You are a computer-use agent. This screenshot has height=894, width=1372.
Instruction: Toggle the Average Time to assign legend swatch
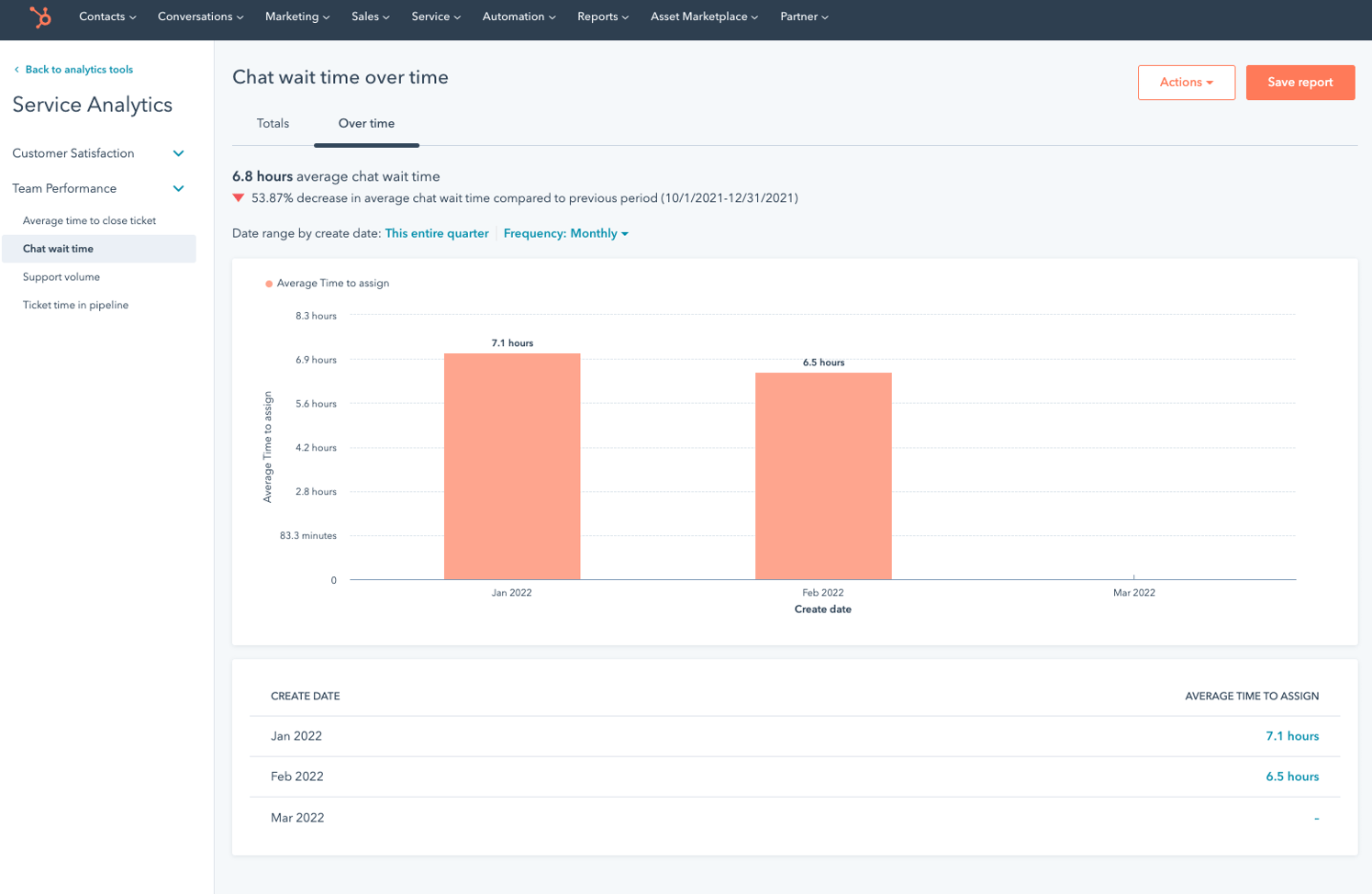pyautogui.click(x=267, y=284)
